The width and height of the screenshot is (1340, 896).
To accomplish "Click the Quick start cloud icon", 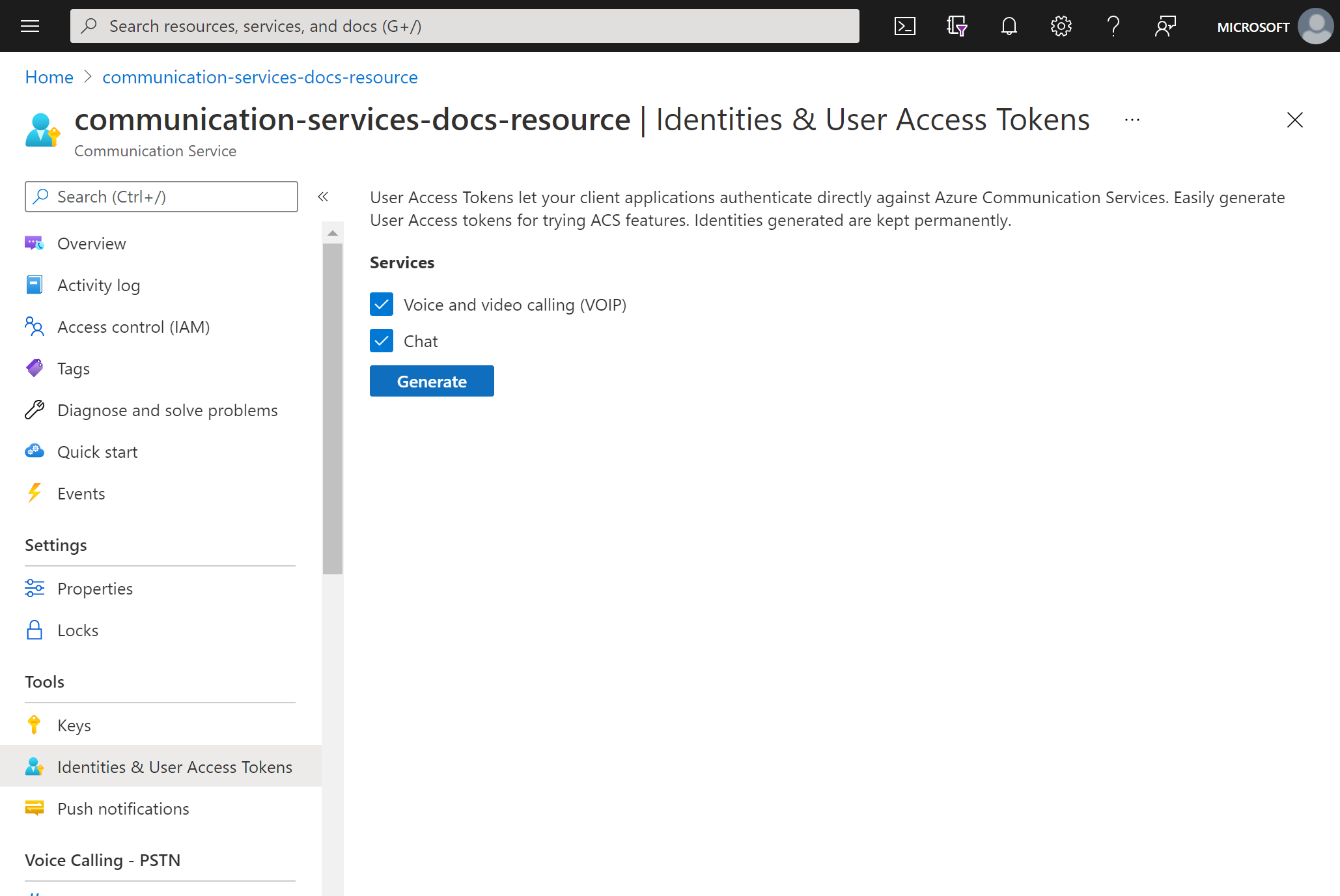I will click(x=34, y=452).
